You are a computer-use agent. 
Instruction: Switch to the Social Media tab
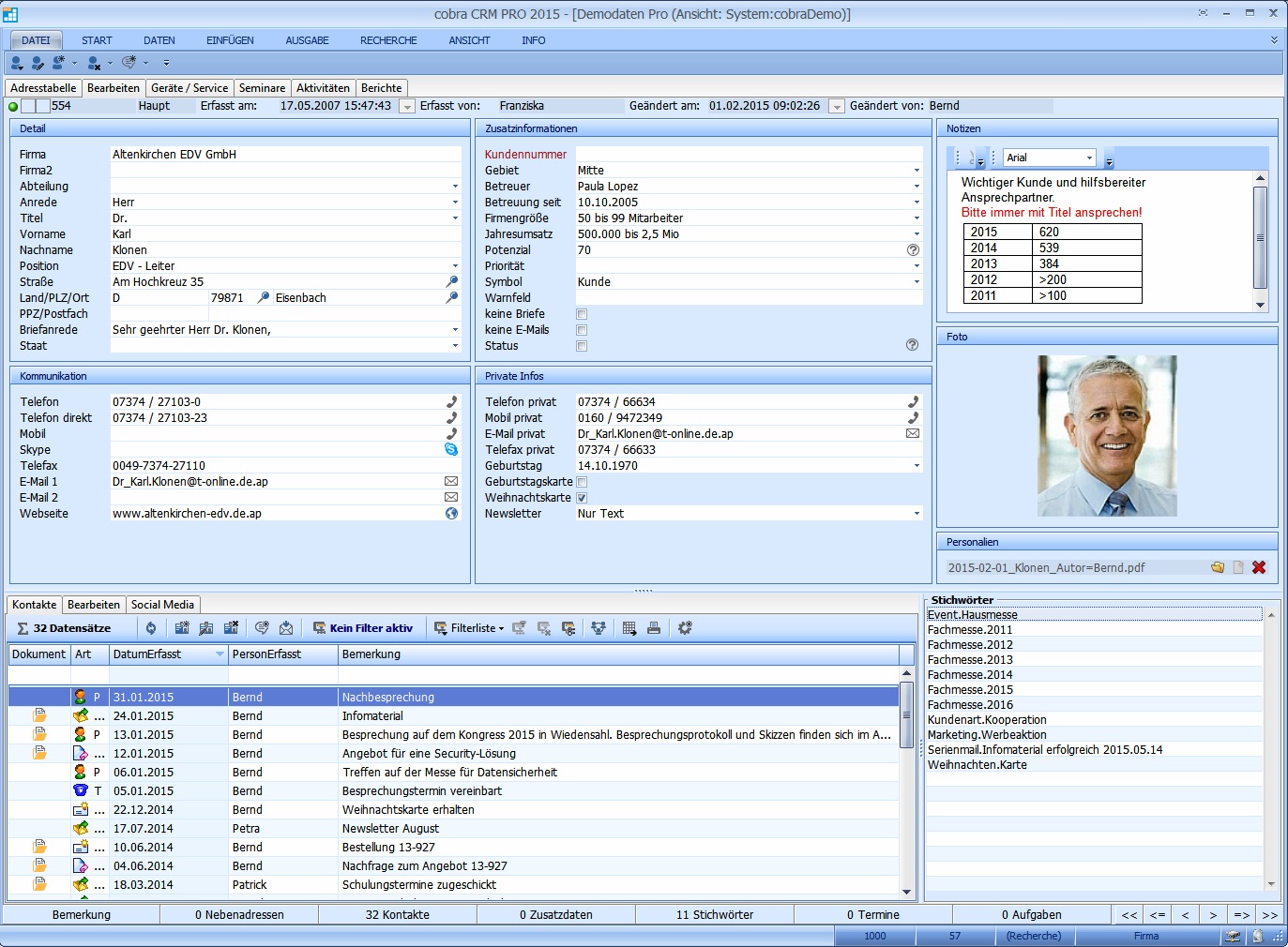(x=162, y=605)
